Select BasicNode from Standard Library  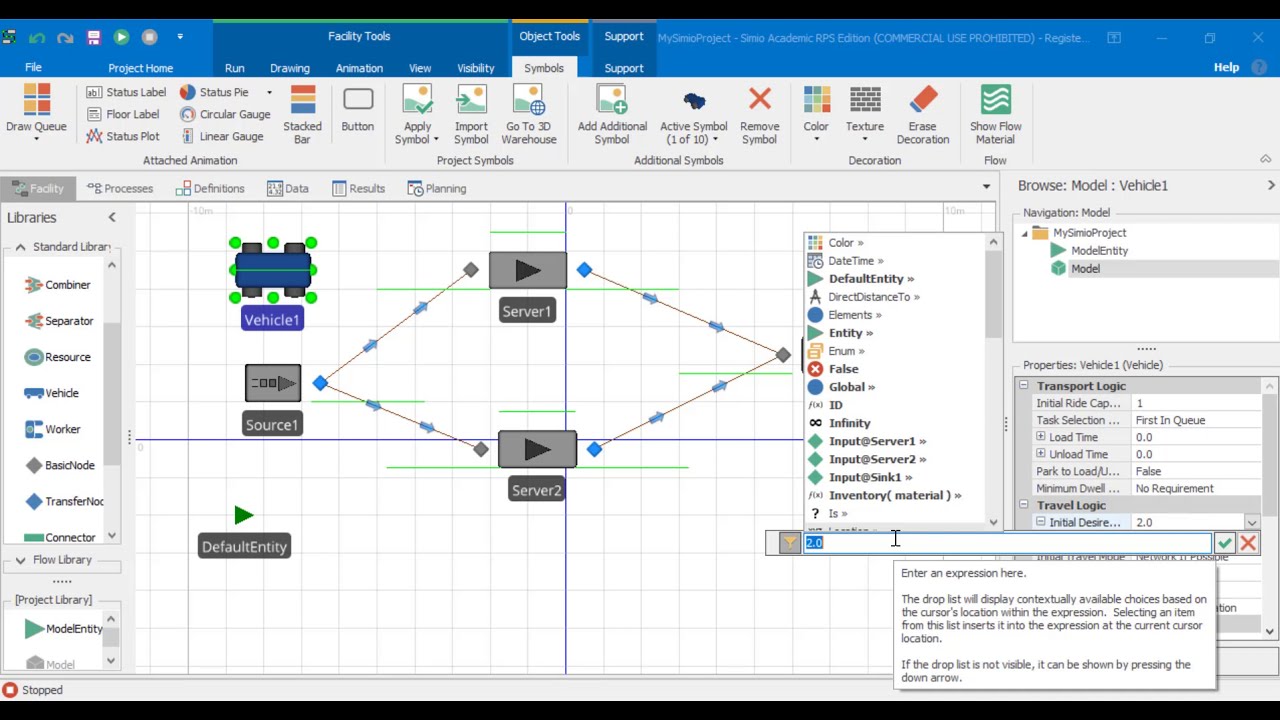(x=60, y=465)
